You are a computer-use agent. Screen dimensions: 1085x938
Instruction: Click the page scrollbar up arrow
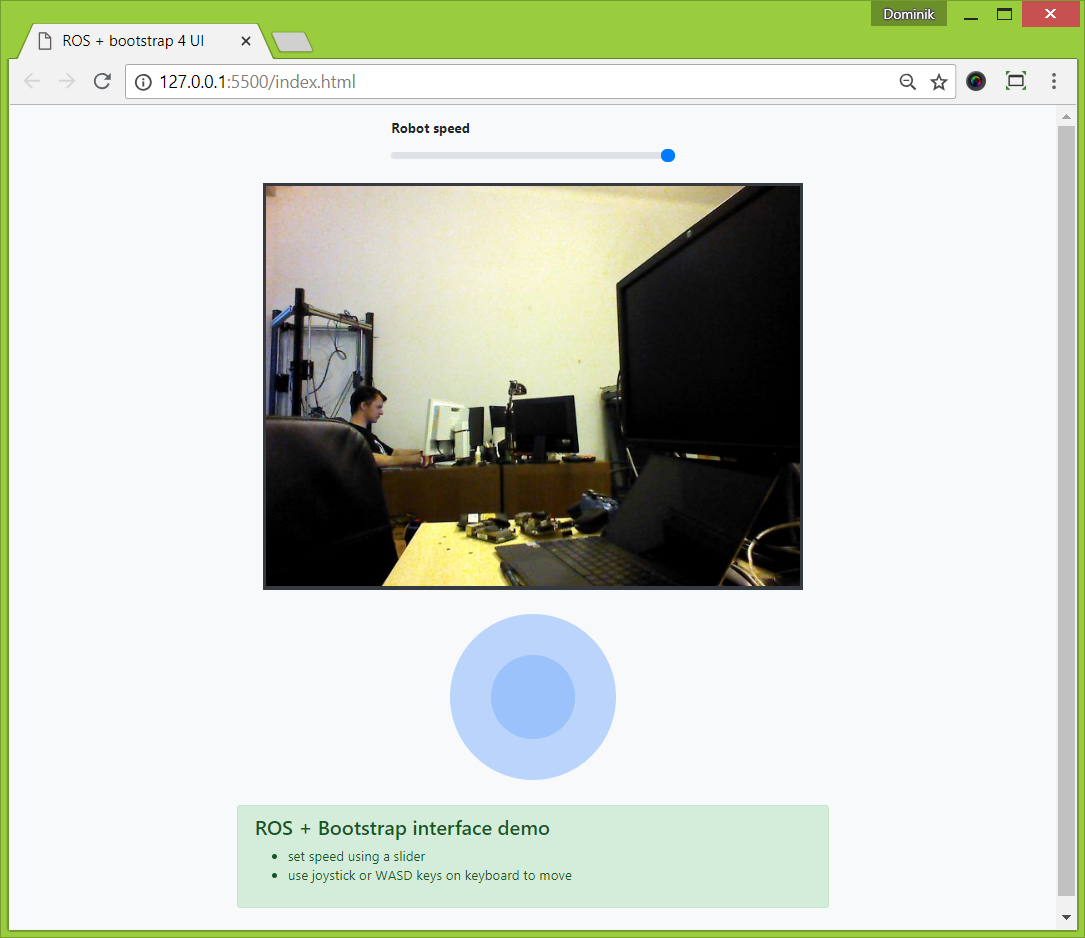[1066, 117]
